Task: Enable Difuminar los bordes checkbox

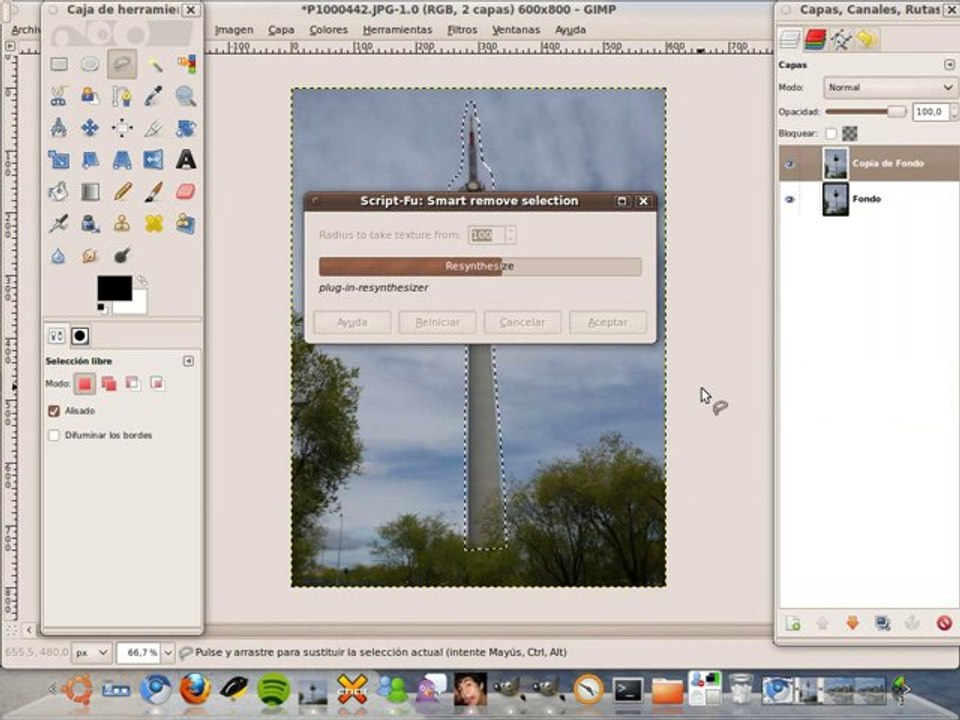Action: coord(54,436)
